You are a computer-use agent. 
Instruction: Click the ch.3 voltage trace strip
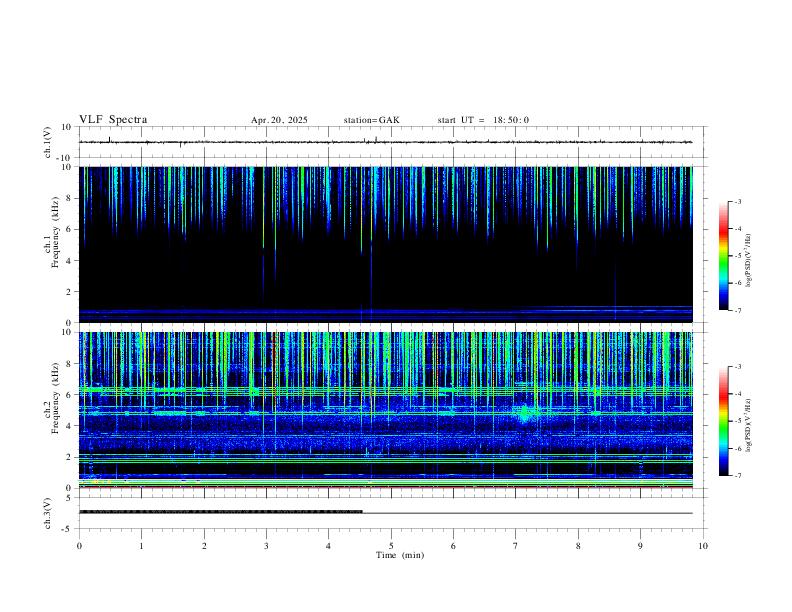tap(386, 513)
